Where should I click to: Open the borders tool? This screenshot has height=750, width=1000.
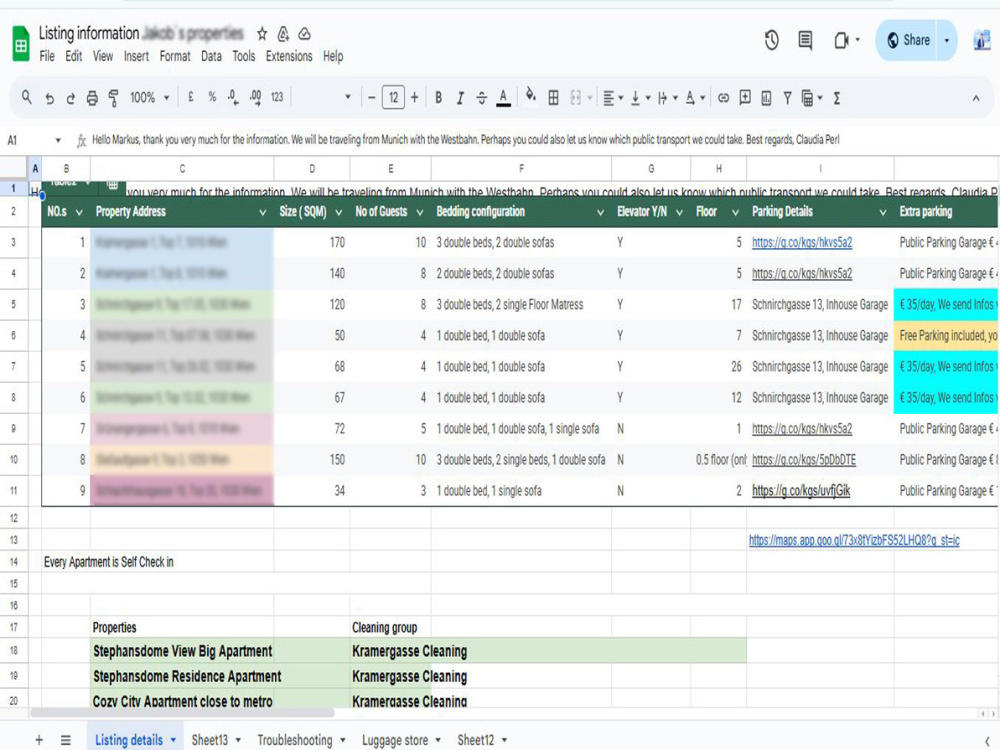tap(554, 98)
